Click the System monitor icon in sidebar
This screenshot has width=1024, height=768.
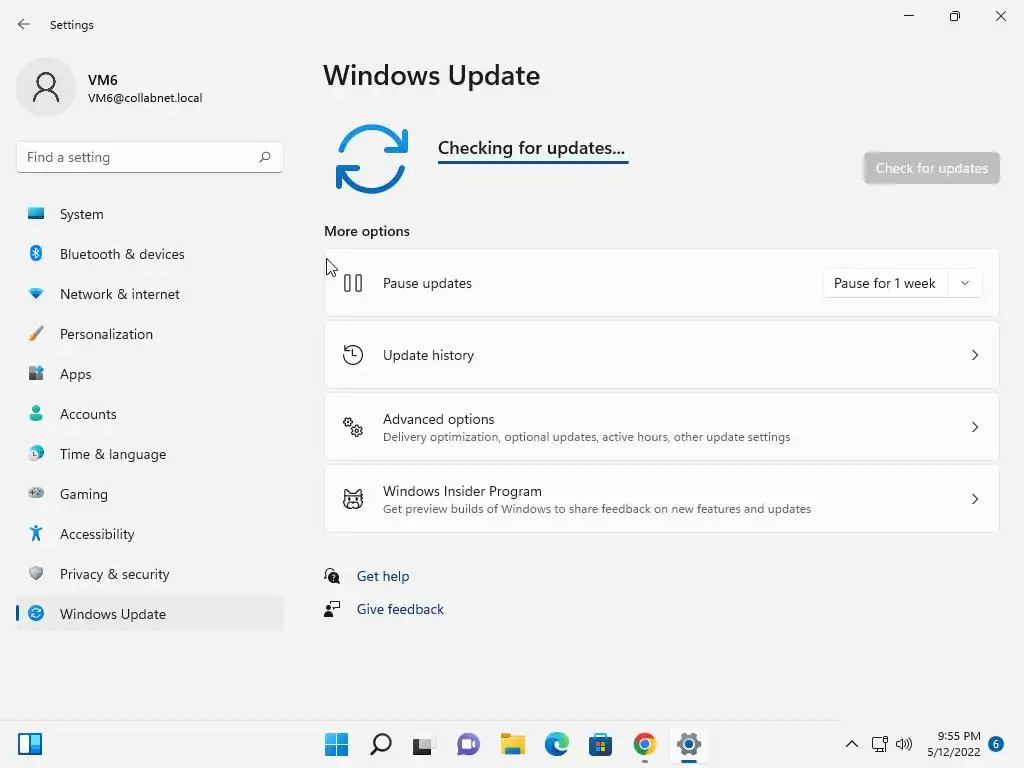pyautogui.click(x=36, y=214)
